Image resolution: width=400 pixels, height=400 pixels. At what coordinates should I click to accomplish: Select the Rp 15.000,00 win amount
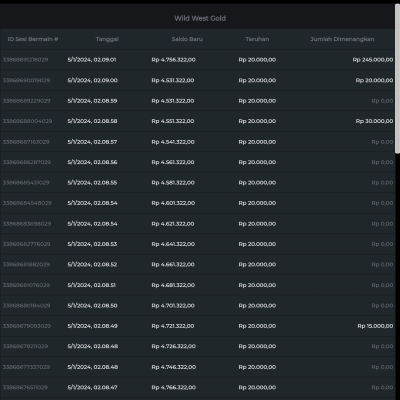click(x=375, y=326)
